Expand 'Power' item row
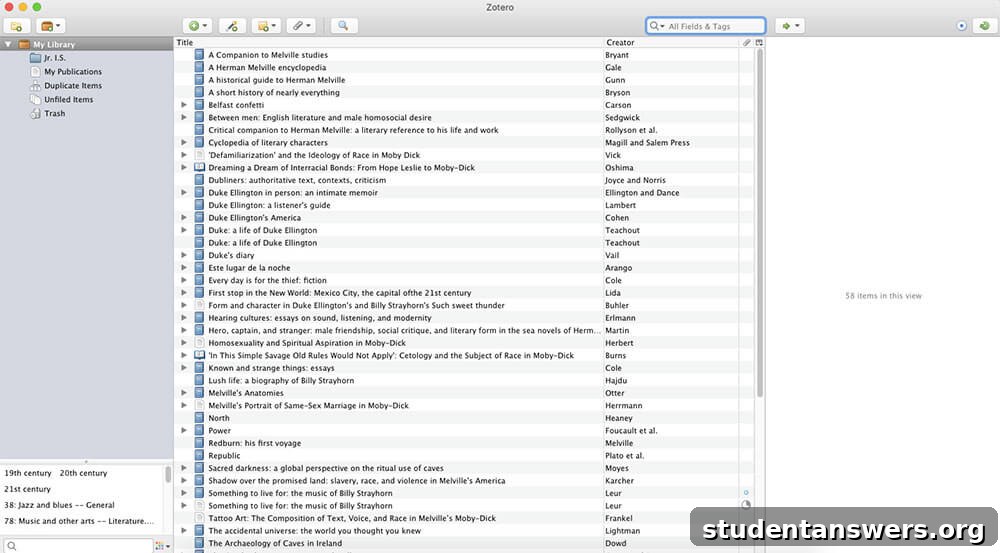The height and width of the screenshot is (553, 1000). (184, 431)
